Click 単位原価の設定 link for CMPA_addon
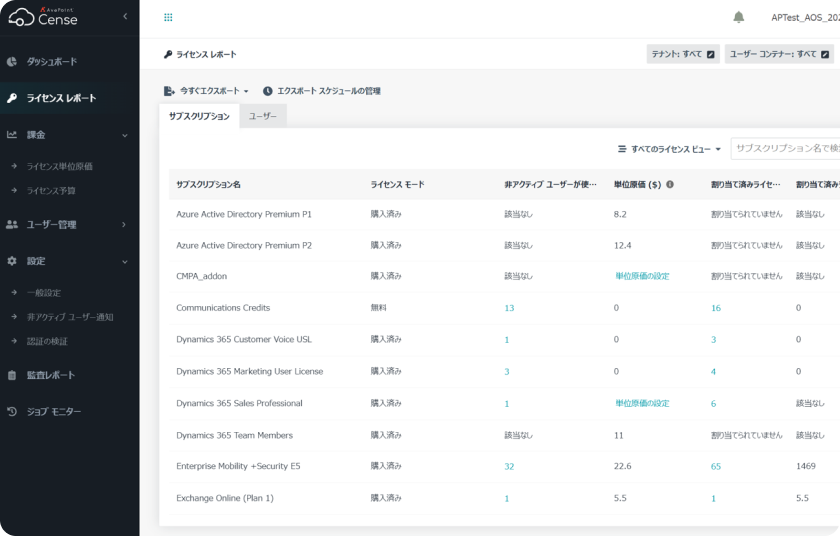Image resolution: width=840 pixels, height=536 pixels. tap(642, 276)
